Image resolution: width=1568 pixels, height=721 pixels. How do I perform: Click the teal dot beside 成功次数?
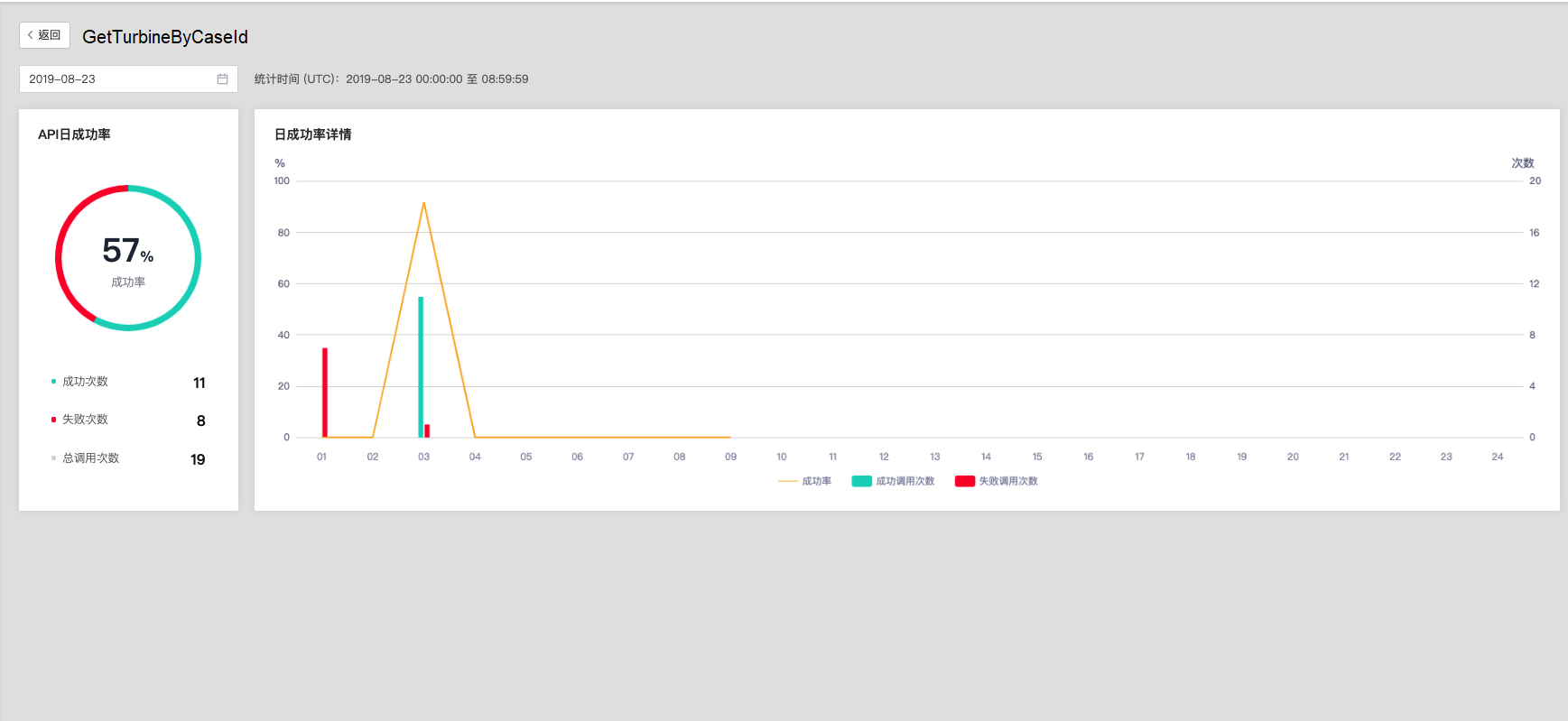pos(53,382)
